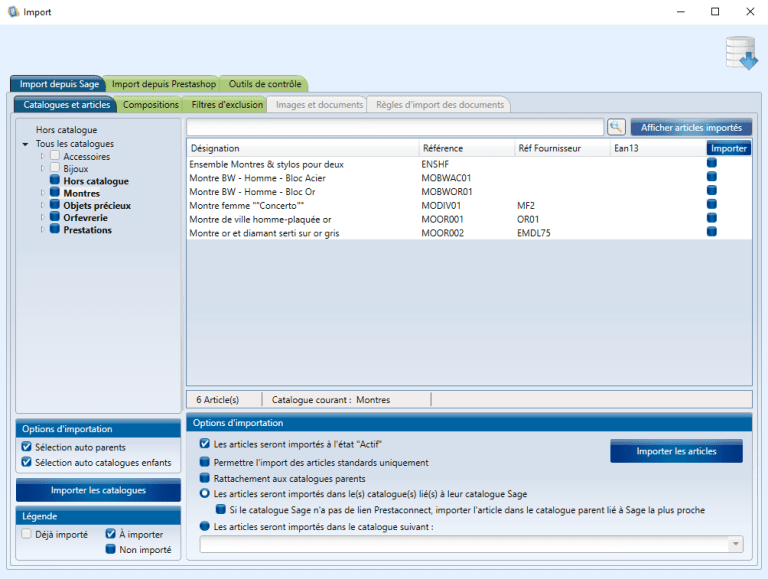
Task: Click Importer les articles button
Action: point(676,451)
